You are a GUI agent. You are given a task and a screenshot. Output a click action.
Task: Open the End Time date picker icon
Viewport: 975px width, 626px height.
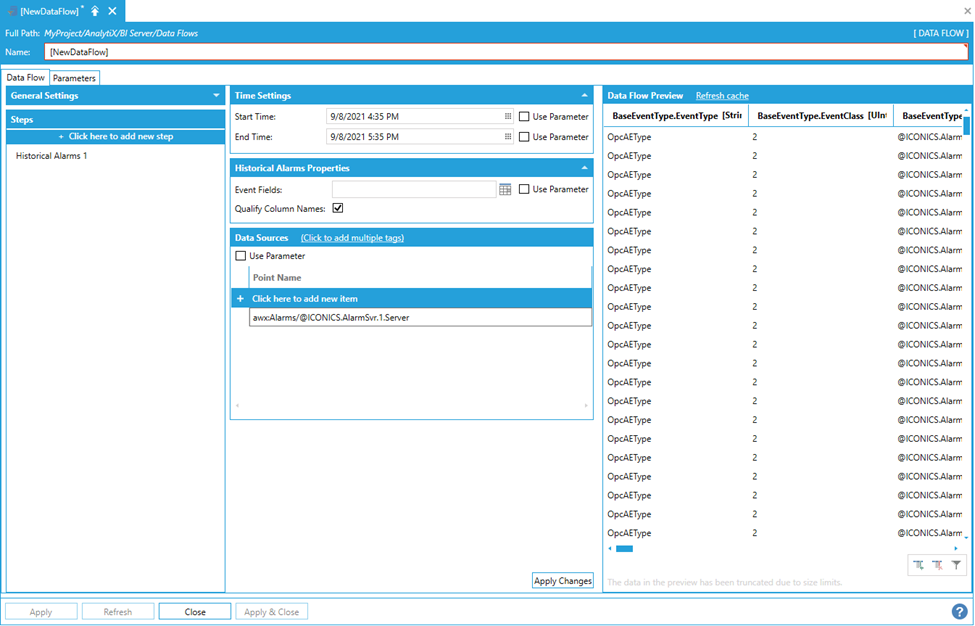click(x=508, y=137)
